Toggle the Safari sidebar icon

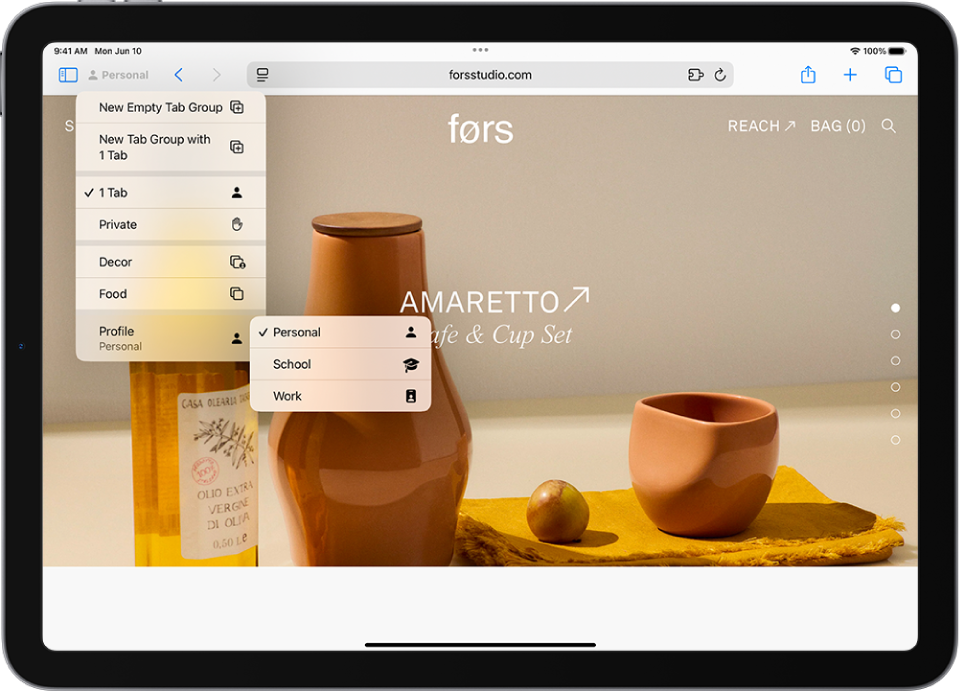click(x=68, y=75)
